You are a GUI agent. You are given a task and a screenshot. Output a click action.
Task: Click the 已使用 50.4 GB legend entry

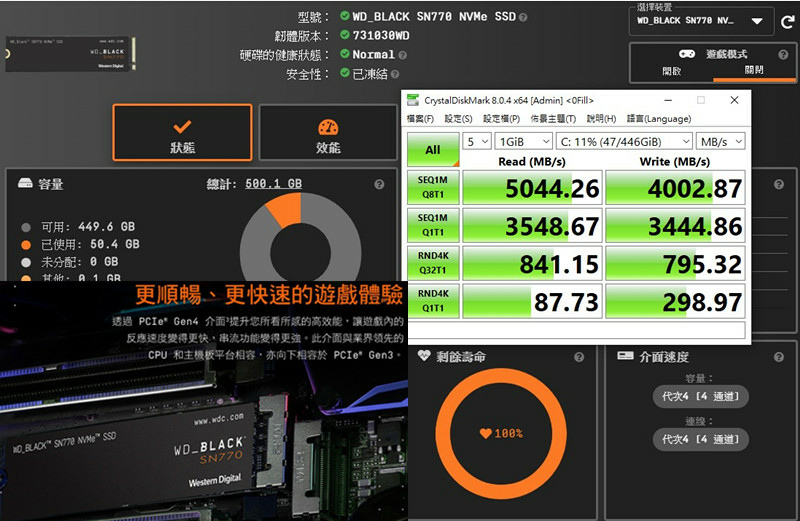click(81, 244)
